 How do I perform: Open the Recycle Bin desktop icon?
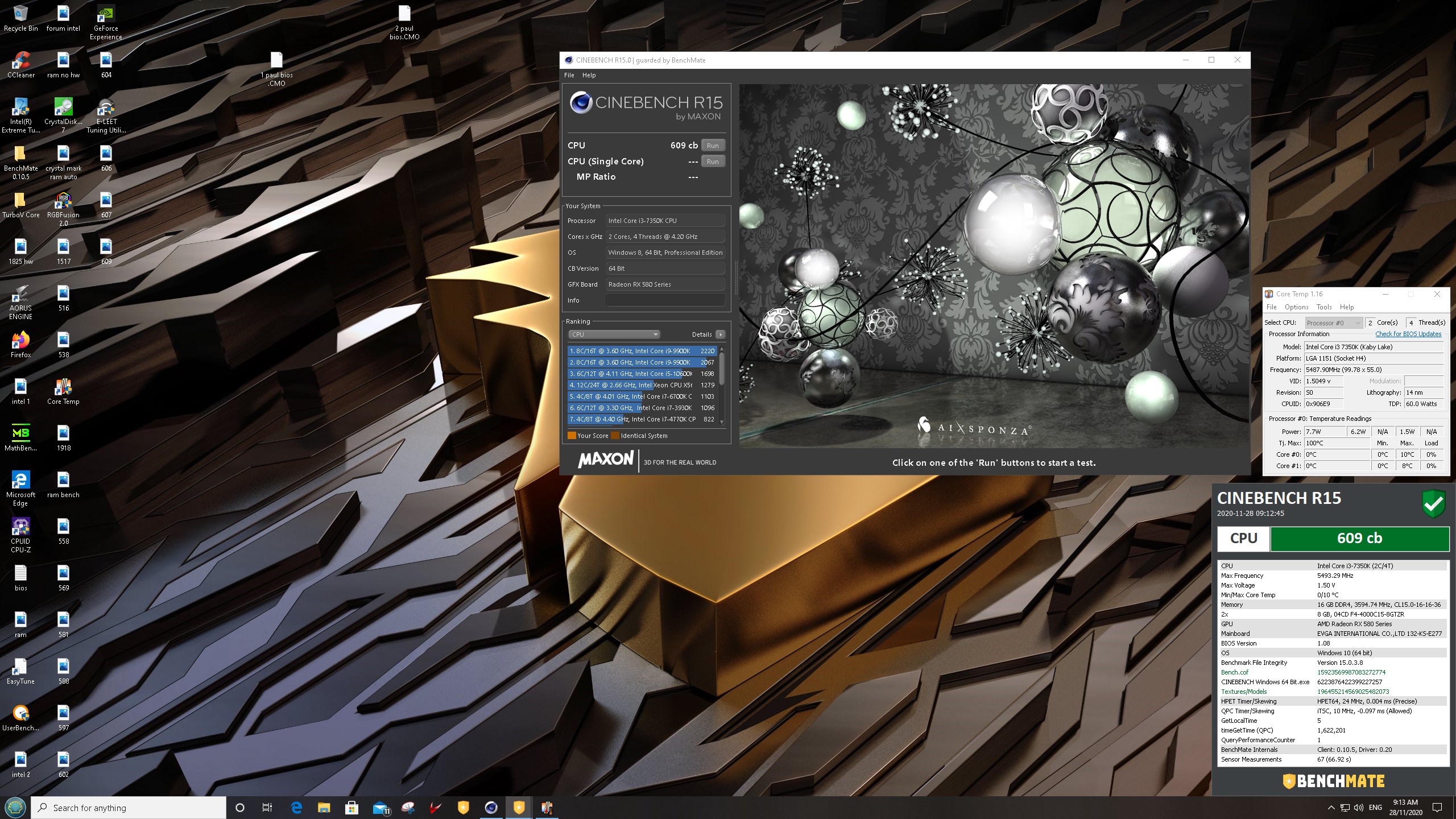[x=20, y=19]
